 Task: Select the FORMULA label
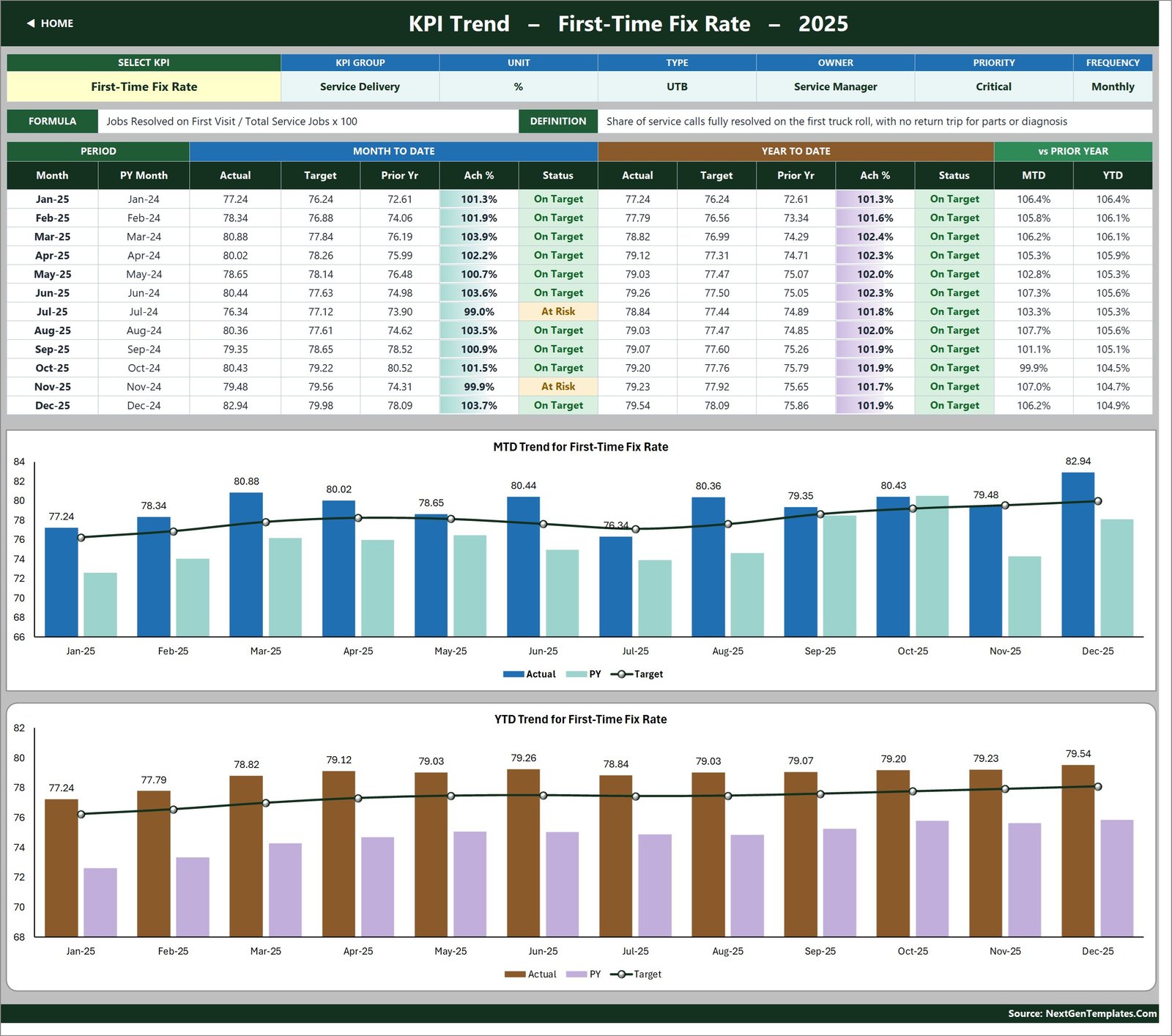(x=52, y=121)
